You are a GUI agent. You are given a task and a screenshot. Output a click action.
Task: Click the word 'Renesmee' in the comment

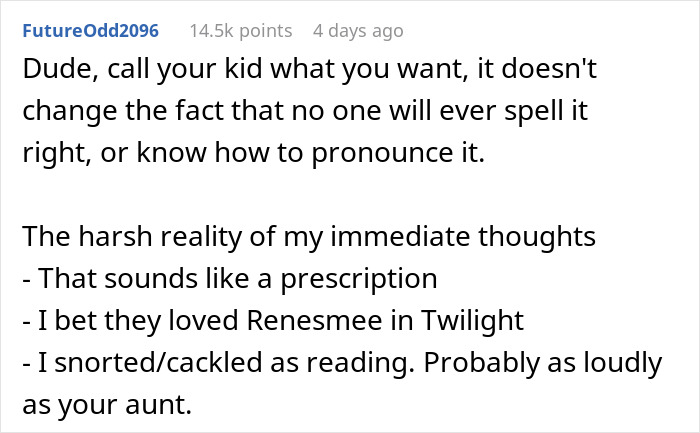(x=315, y=321)
